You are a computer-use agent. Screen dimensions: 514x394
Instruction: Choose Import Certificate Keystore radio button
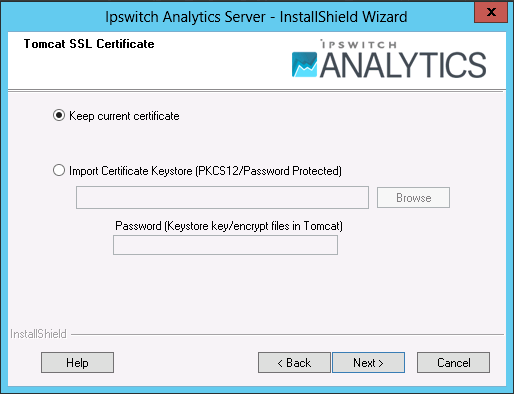click(59, 170)
